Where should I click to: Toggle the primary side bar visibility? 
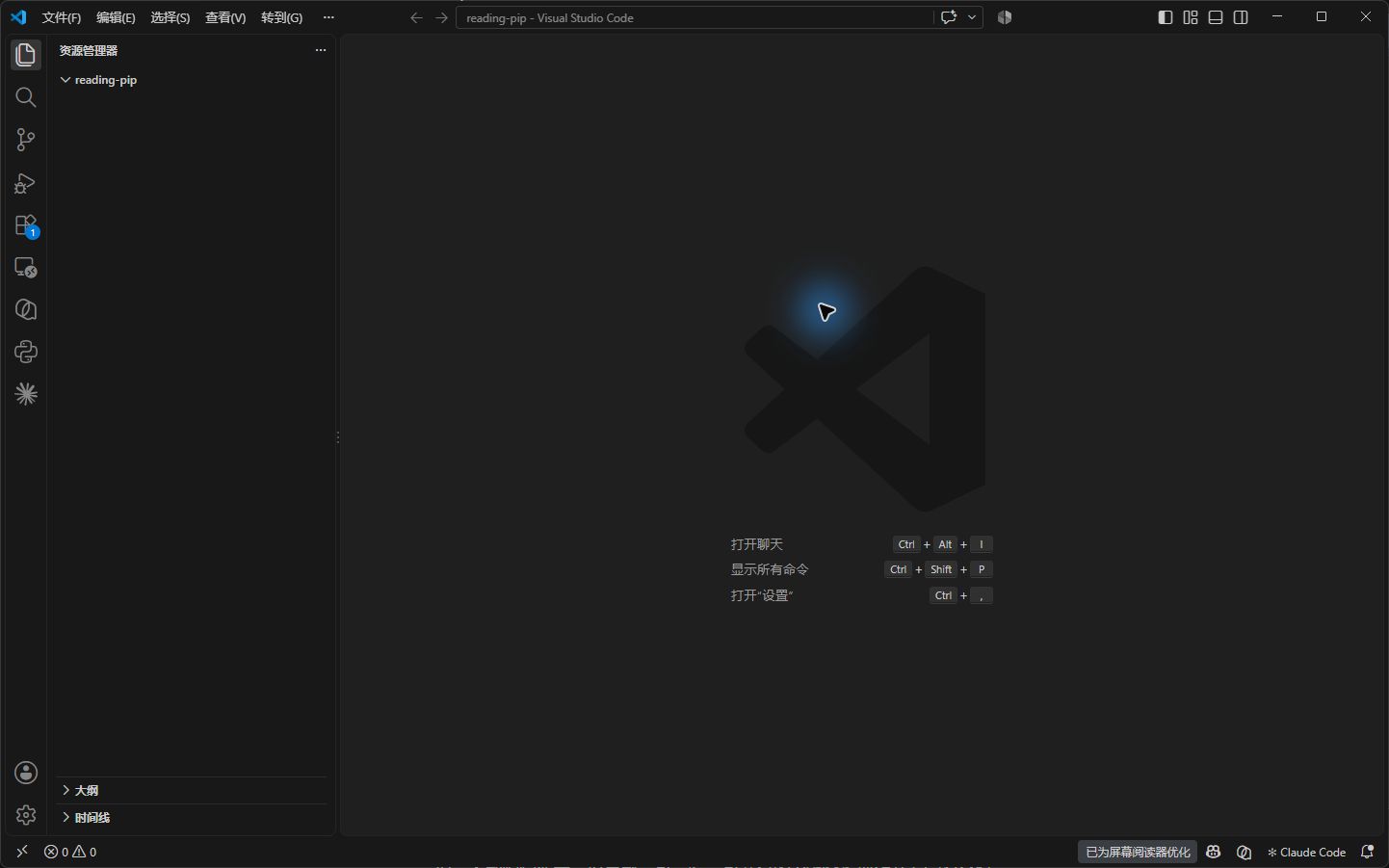click(x=1166, y=17)
